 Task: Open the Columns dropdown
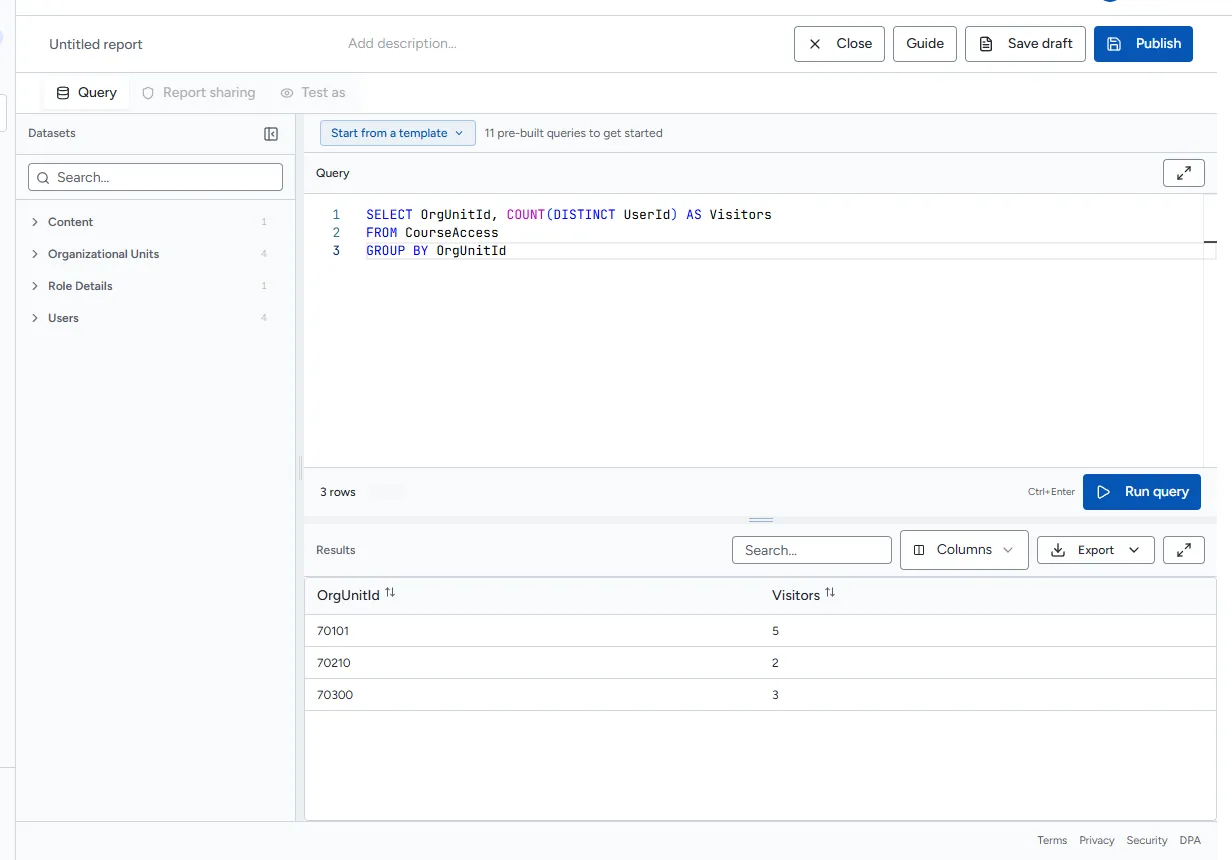(964, 550)
